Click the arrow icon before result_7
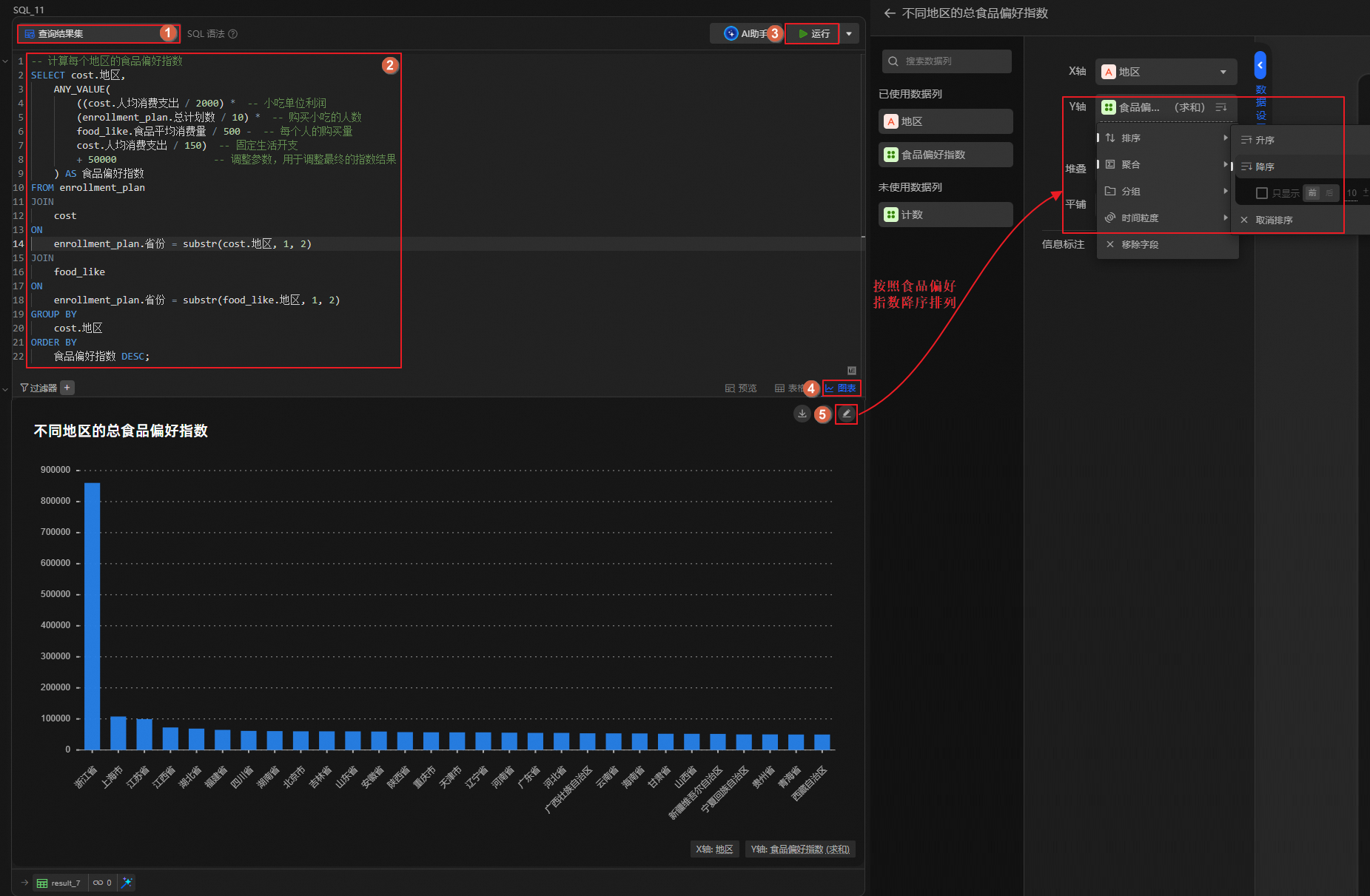Image resolution: width=1370 pixels, height=896 pixels. 24,883
